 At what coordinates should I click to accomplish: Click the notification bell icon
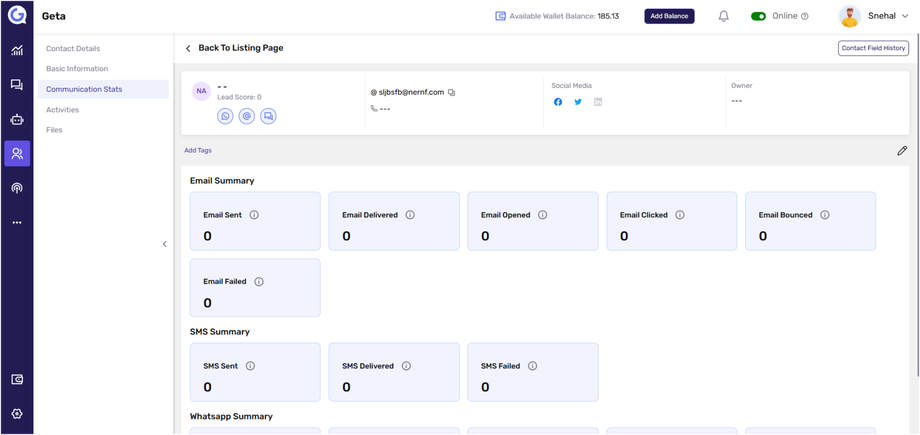723,16
